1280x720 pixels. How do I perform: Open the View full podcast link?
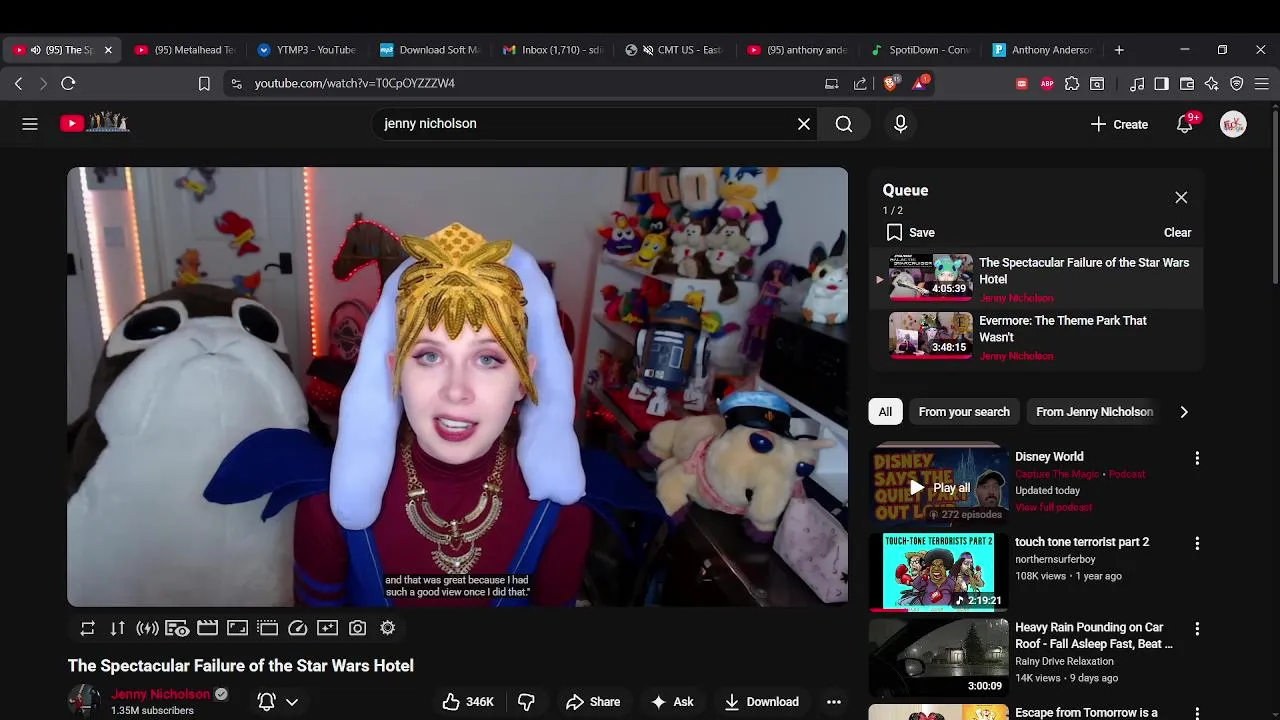[x=1053, y=507]
